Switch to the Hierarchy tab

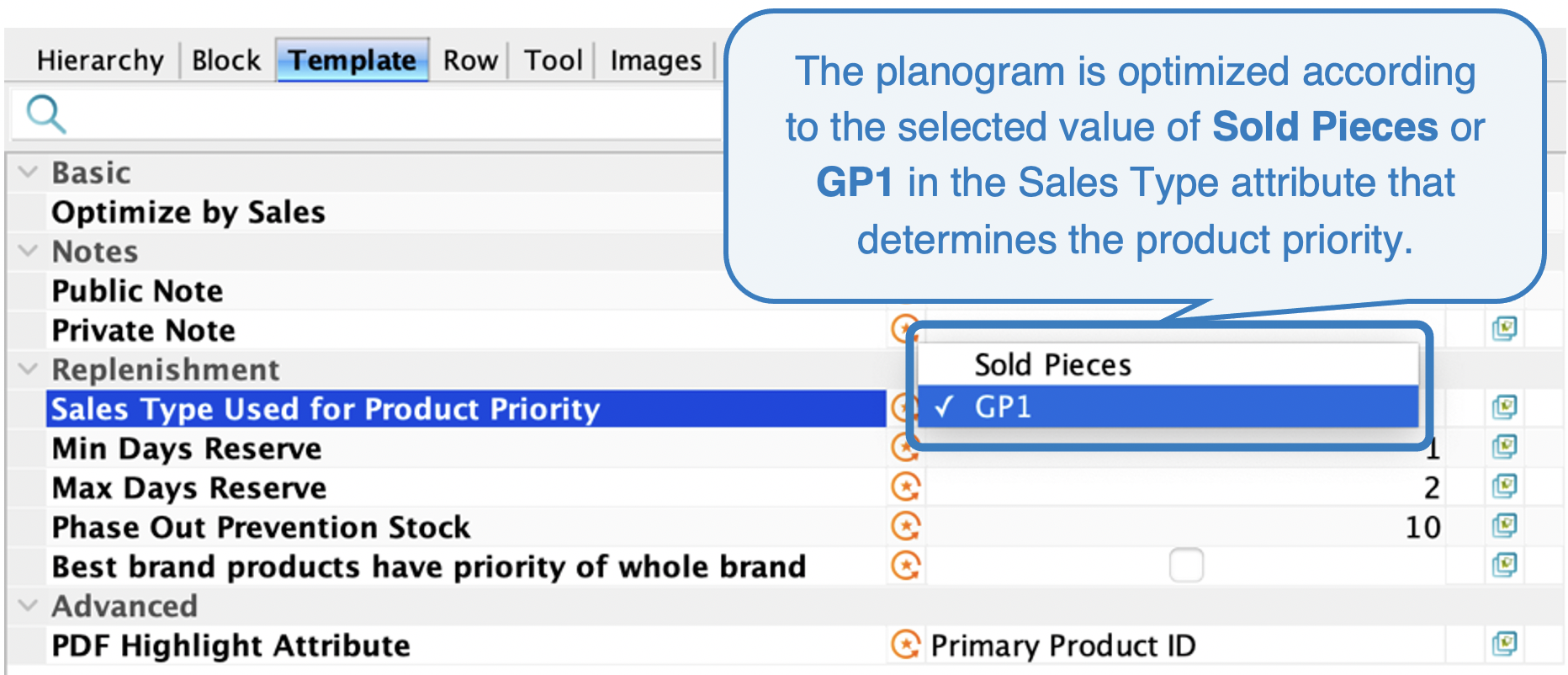click(x=100, y=61)
